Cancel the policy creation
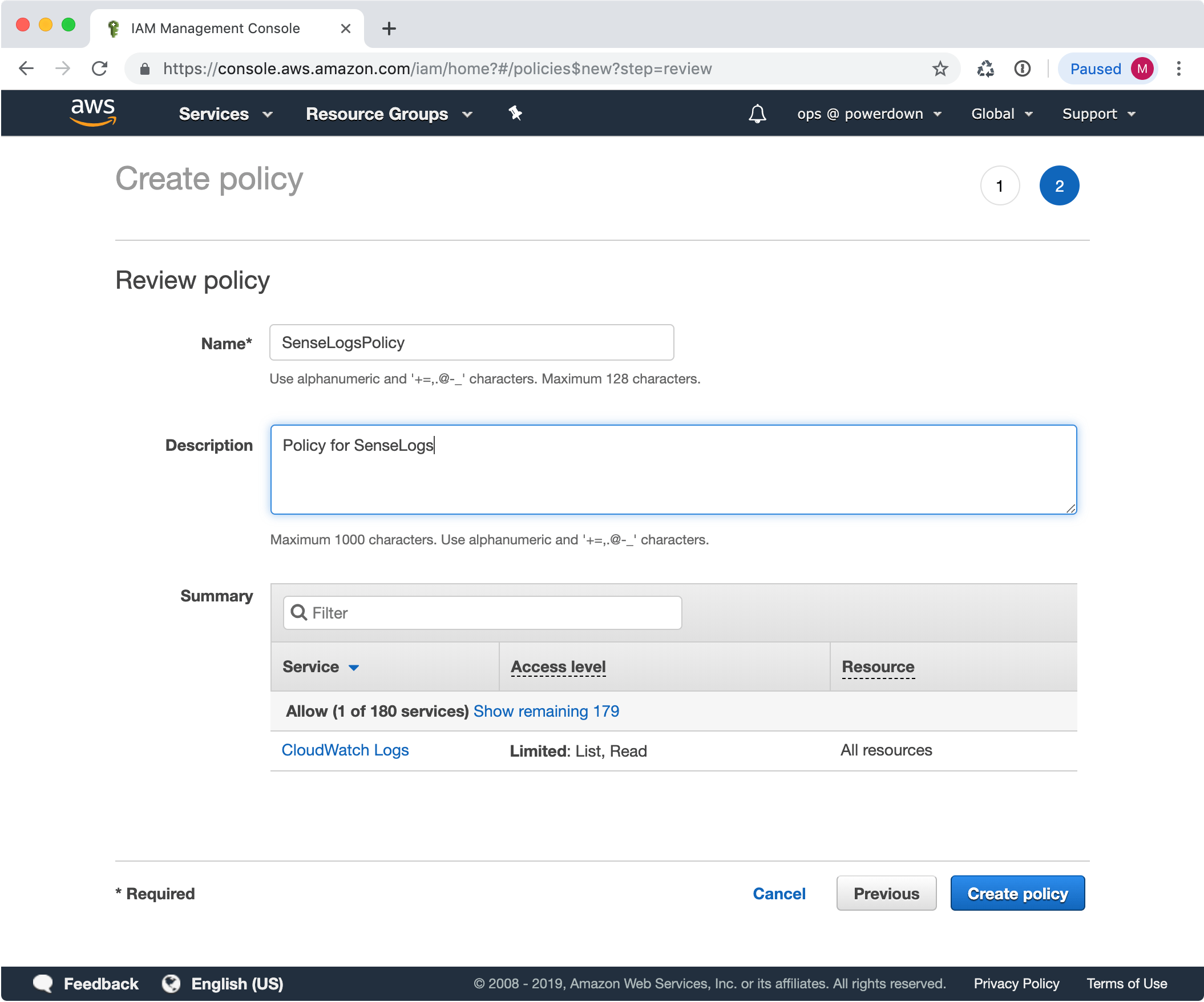 (778, 894)
